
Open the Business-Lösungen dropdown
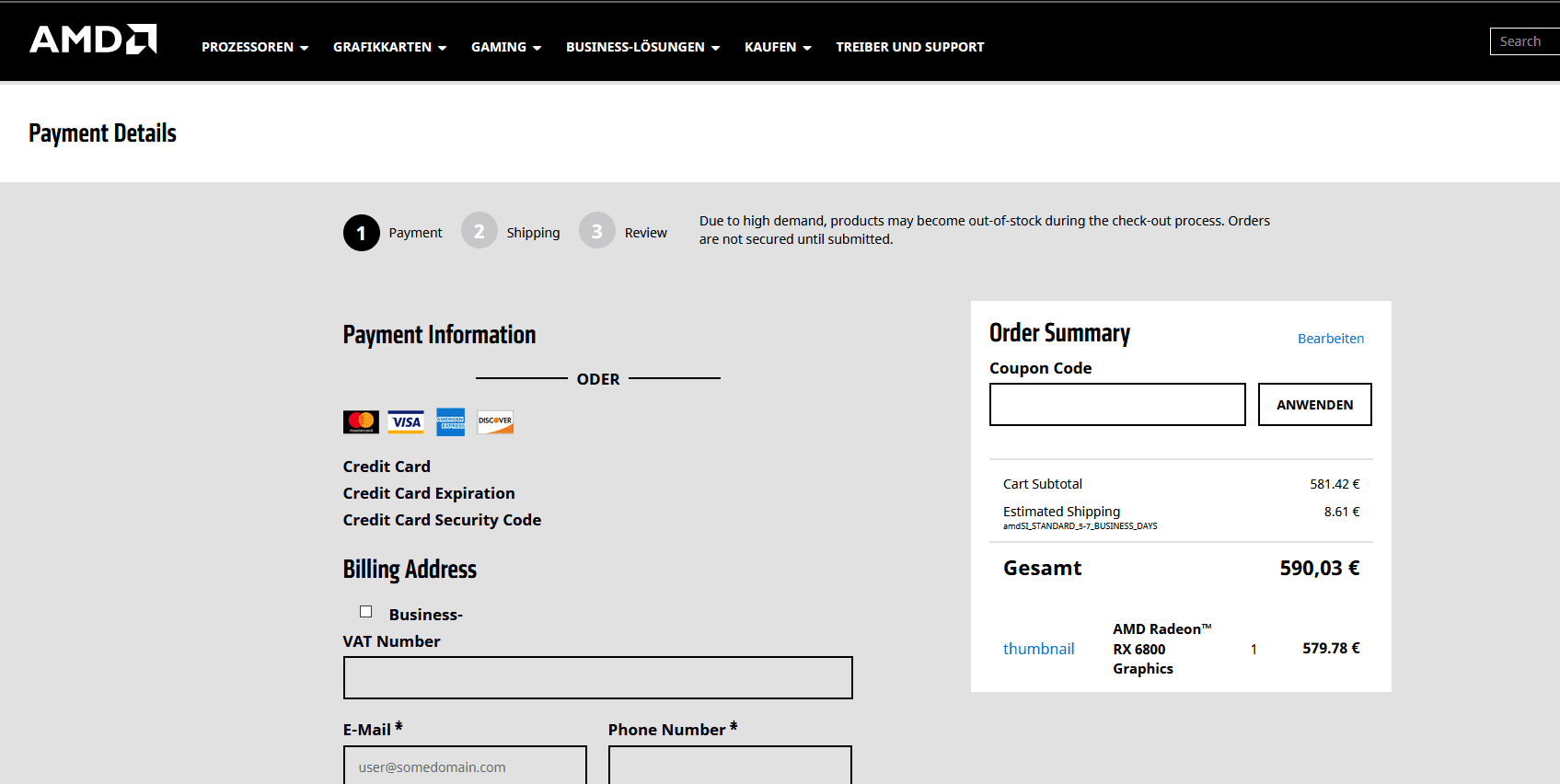click(x=642, y=47)
